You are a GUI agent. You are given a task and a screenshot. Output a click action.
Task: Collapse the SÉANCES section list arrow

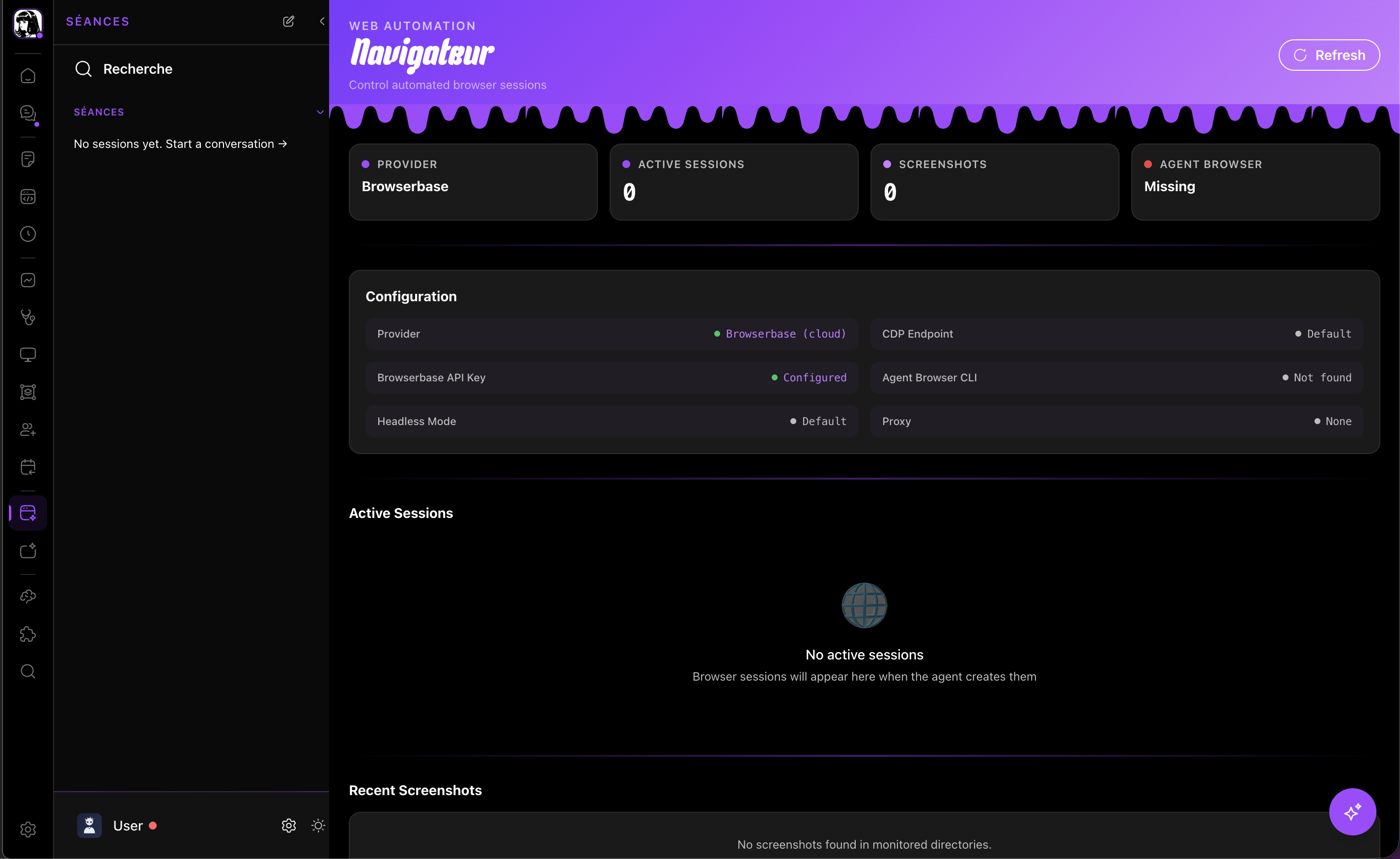320,112
